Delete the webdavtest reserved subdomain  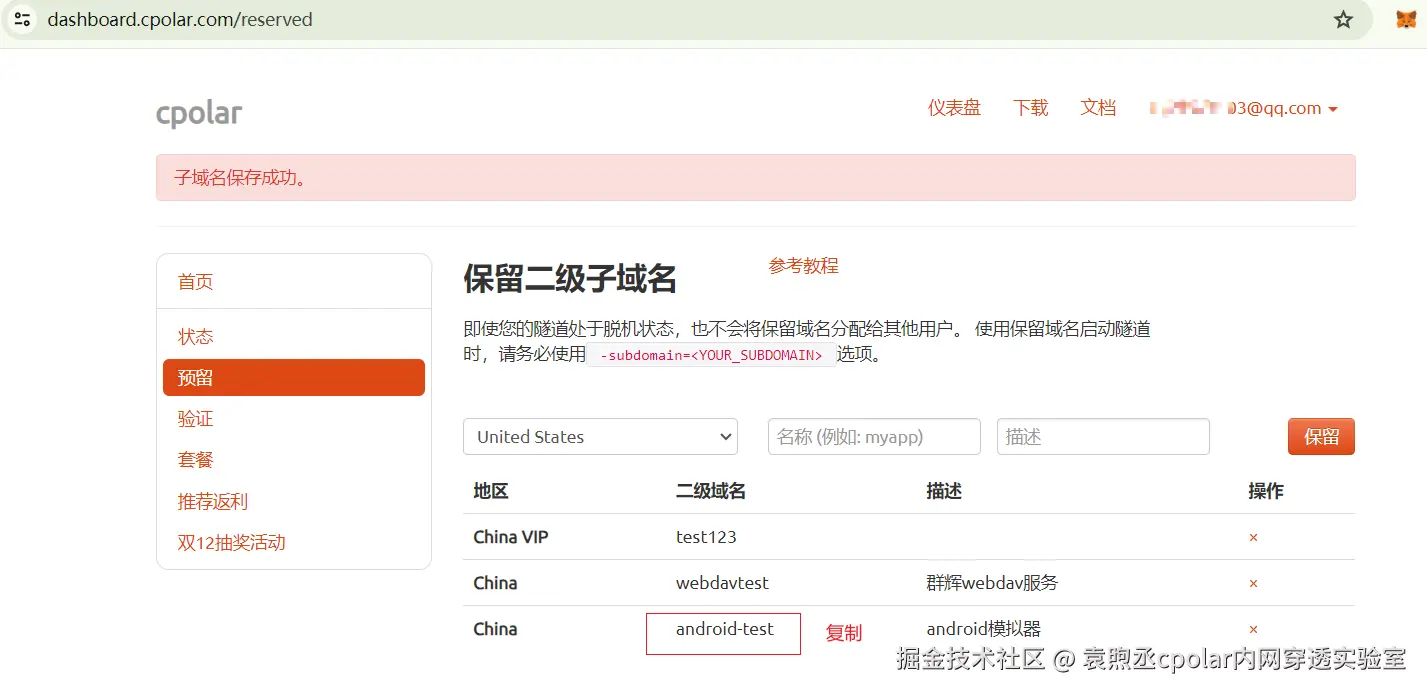click(x=1253, y=584)
